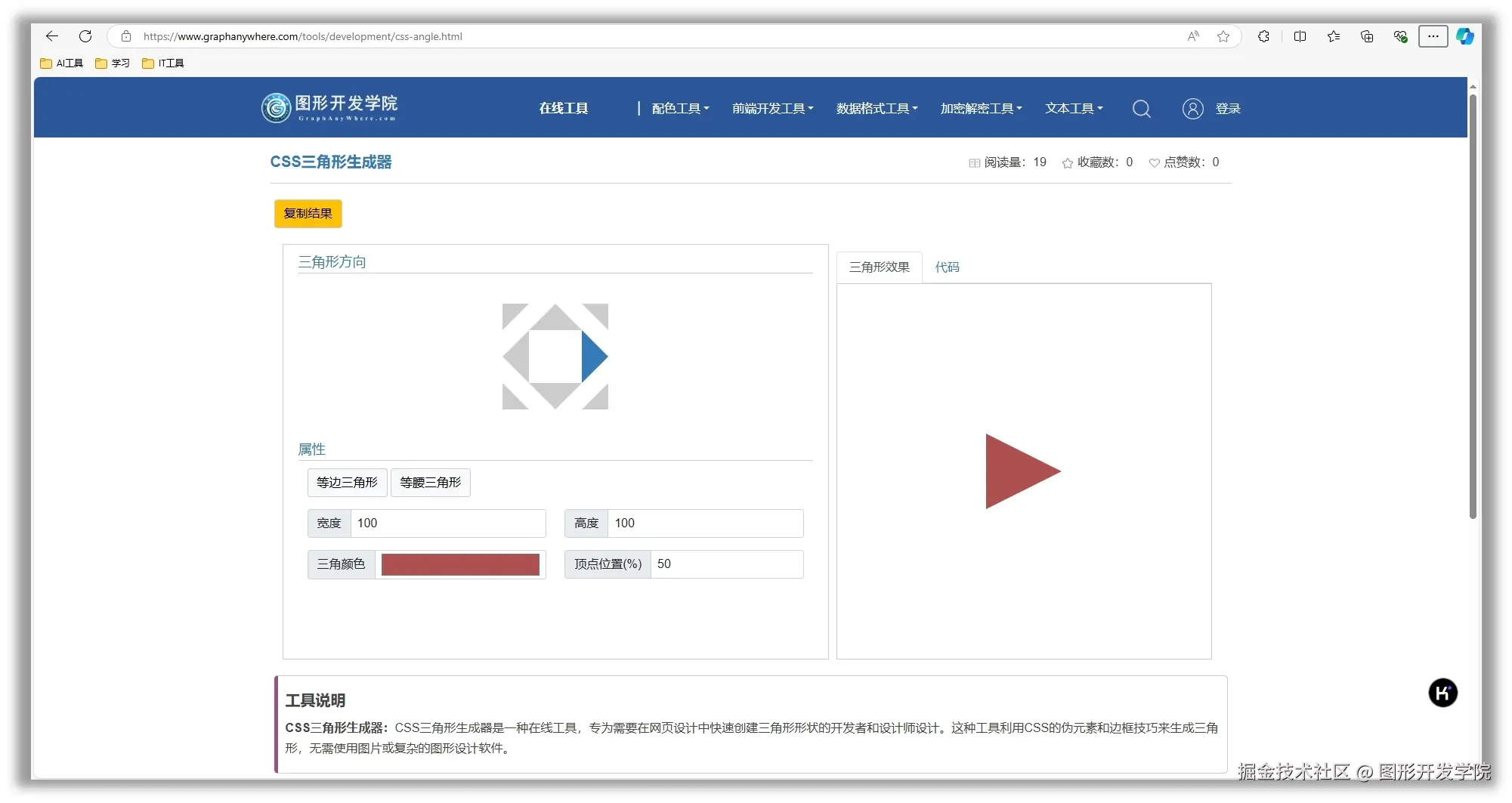Screen dimensions: 1512x803
Task: Click the 阅读量: 19 read count
Action: coord(1008,162)
